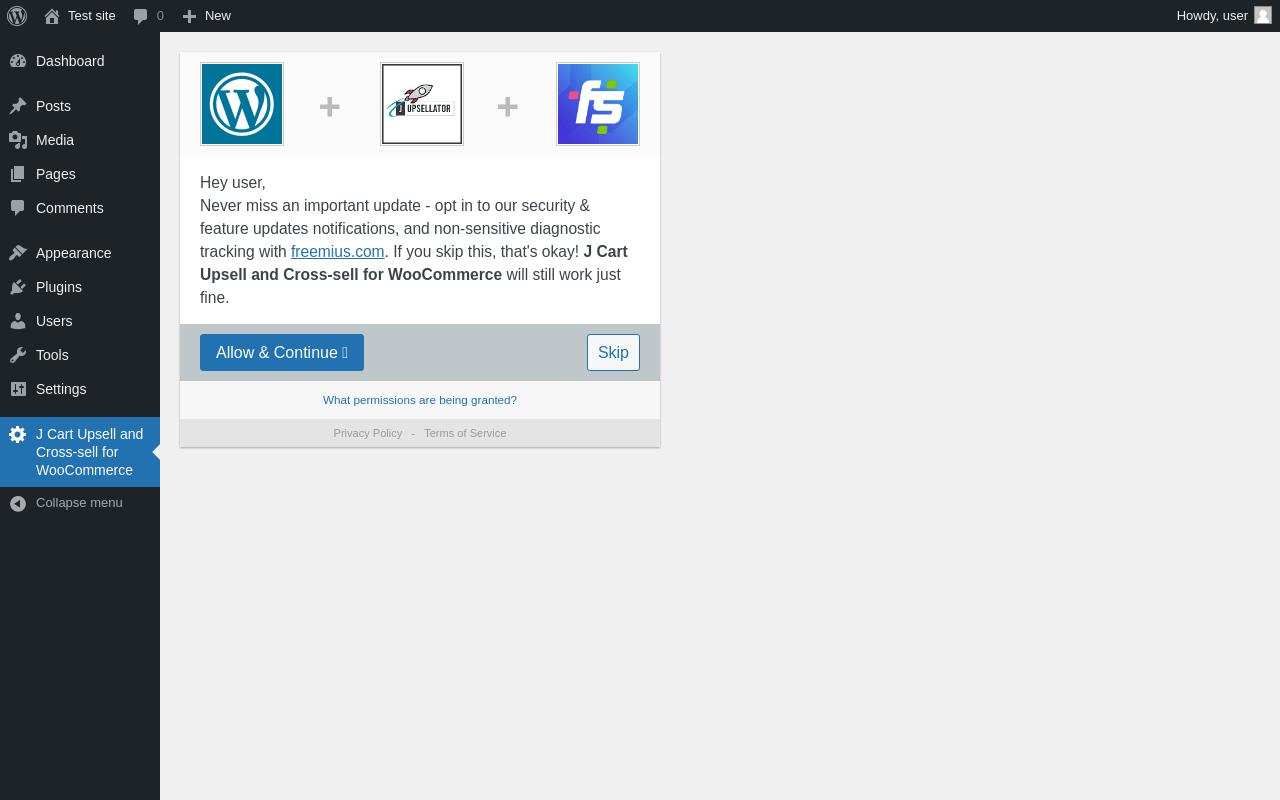Click the New plus icon
Screen dimensions: 1280x800
coord(189,16)
